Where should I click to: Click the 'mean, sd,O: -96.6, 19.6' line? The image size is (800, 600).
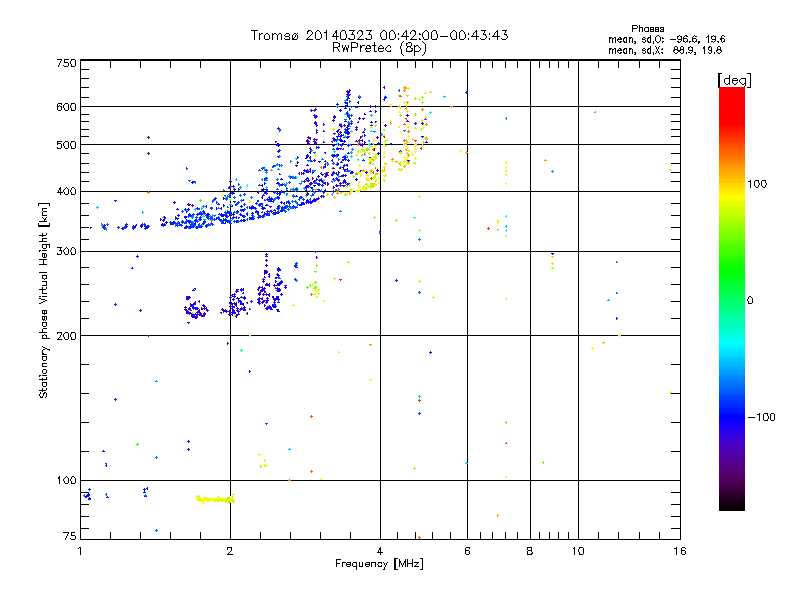[x=666, y=39]
